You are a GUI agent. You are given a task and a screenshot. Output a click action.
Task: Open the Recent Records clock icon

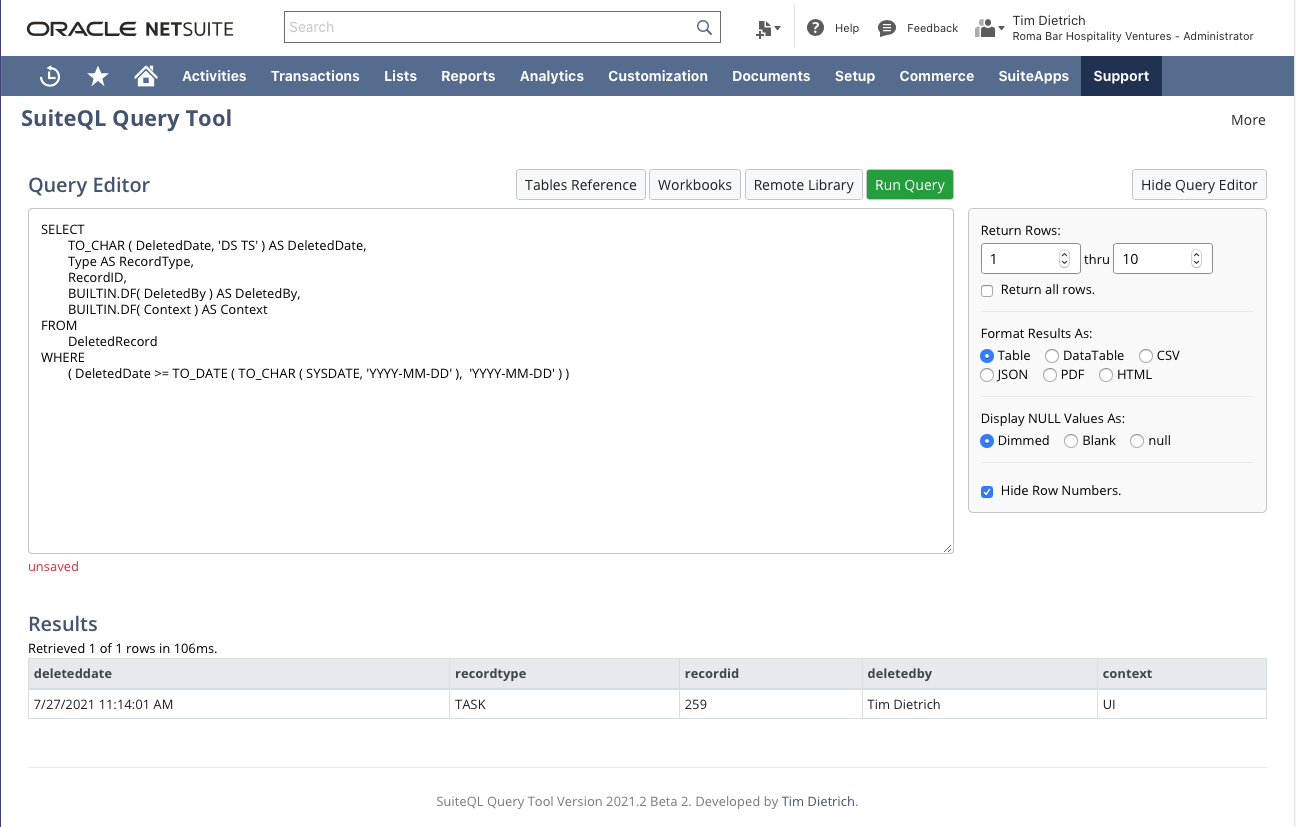point(50,76)
